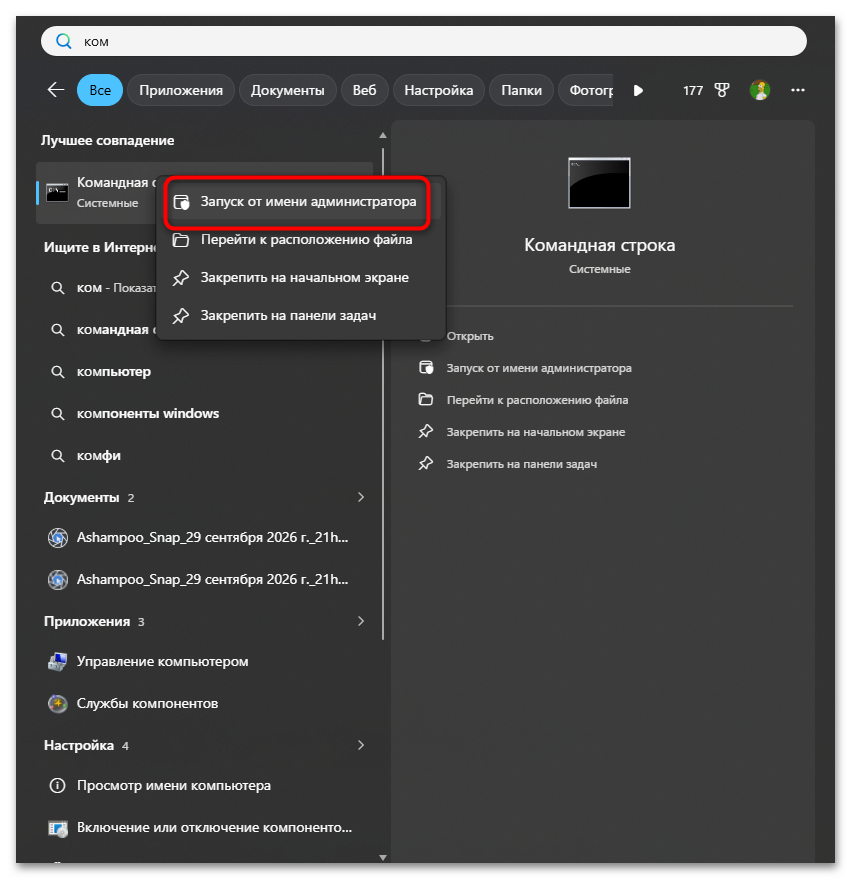Click into the search field containing ком
This screenshot has width=851, height=879.
[x=424, y=41]
